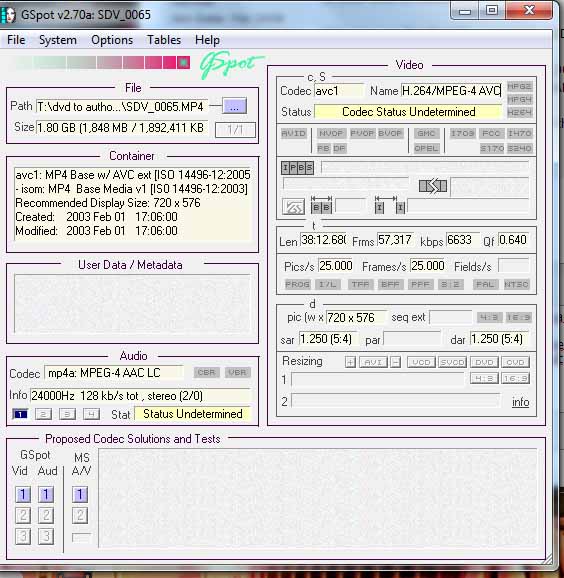Image resolution: width=564 pixels, height=578 pixels.
Task: Click the video Codec field 'avc1'
Action: click(x=338, y=91)
